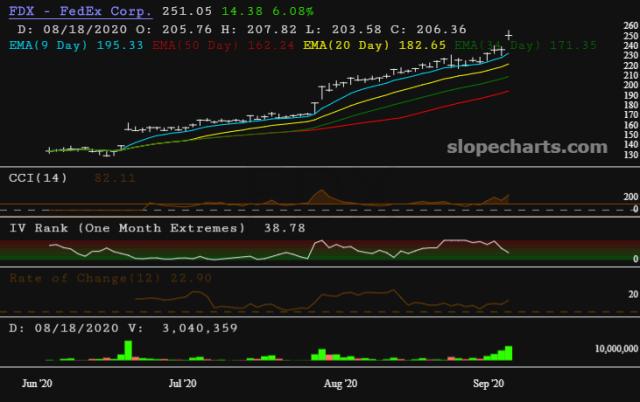This screenshot has height=402, width=640.
Task: Click the close value C: 206.36
Action: pyautogui.click(x=428, y=29)
